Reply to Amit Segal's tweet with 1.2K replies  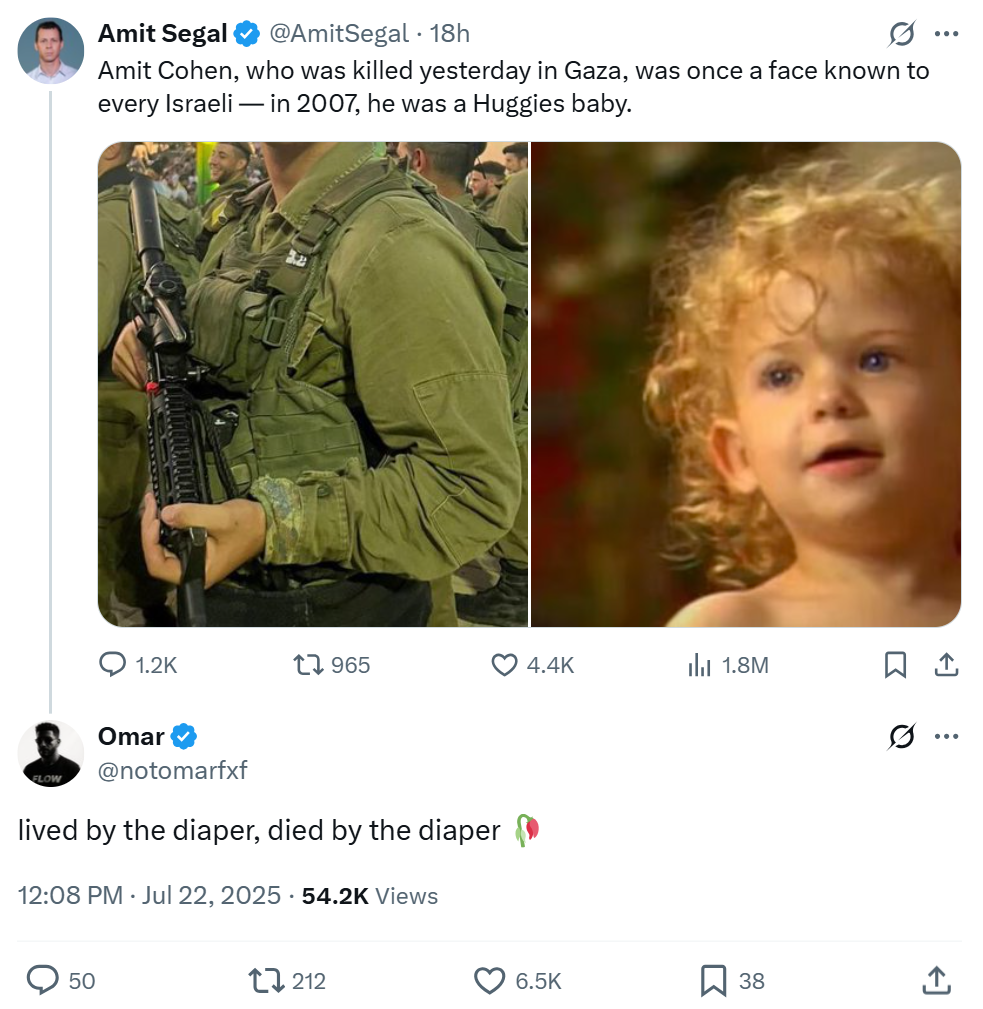(138, 665)
